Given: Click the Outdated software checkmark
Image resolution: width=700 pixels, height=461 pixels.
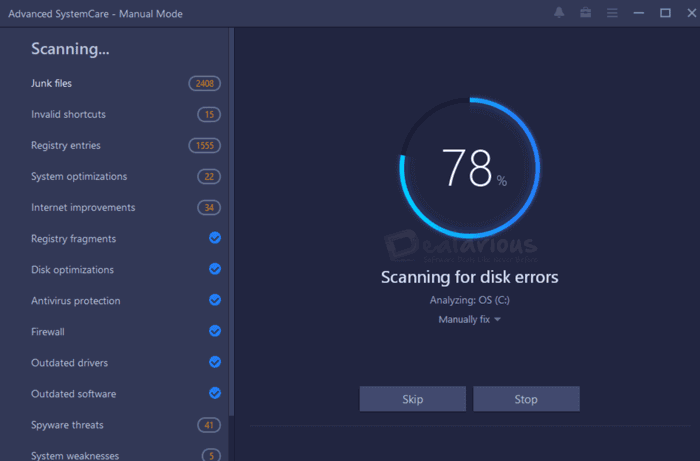Looking at the screenshot, I should pos(215,393).
